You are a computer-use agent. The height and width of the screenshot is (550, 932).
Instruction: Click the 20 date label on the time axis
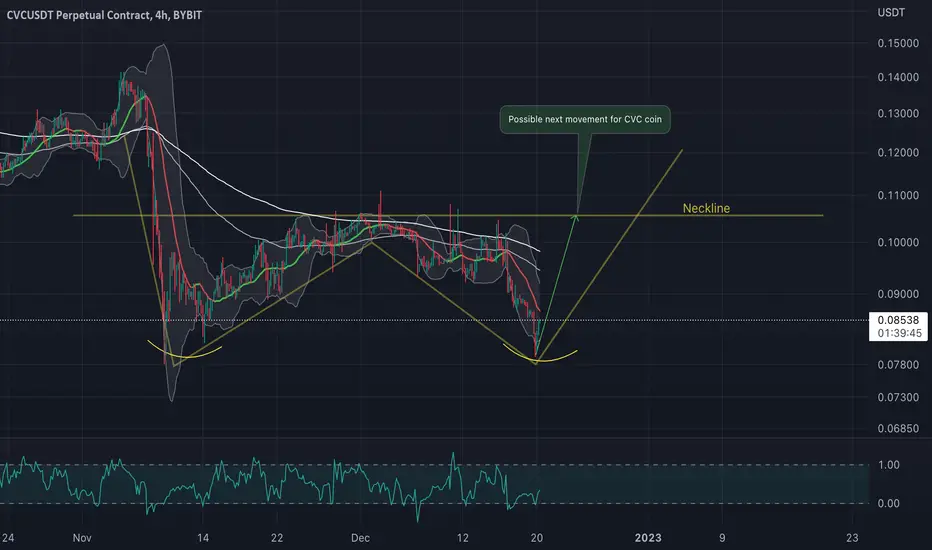(x=537, y=538)
